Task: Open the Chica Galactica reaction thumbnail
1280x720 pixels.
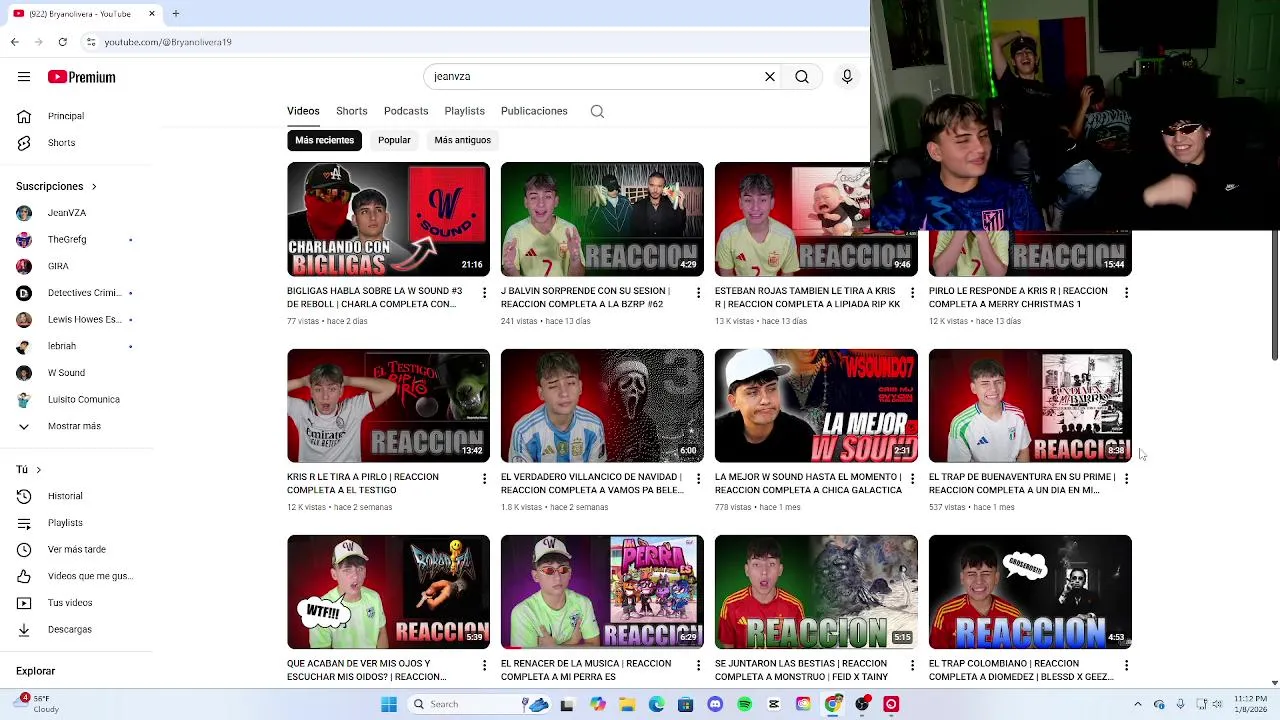Action: pos(816,406)
